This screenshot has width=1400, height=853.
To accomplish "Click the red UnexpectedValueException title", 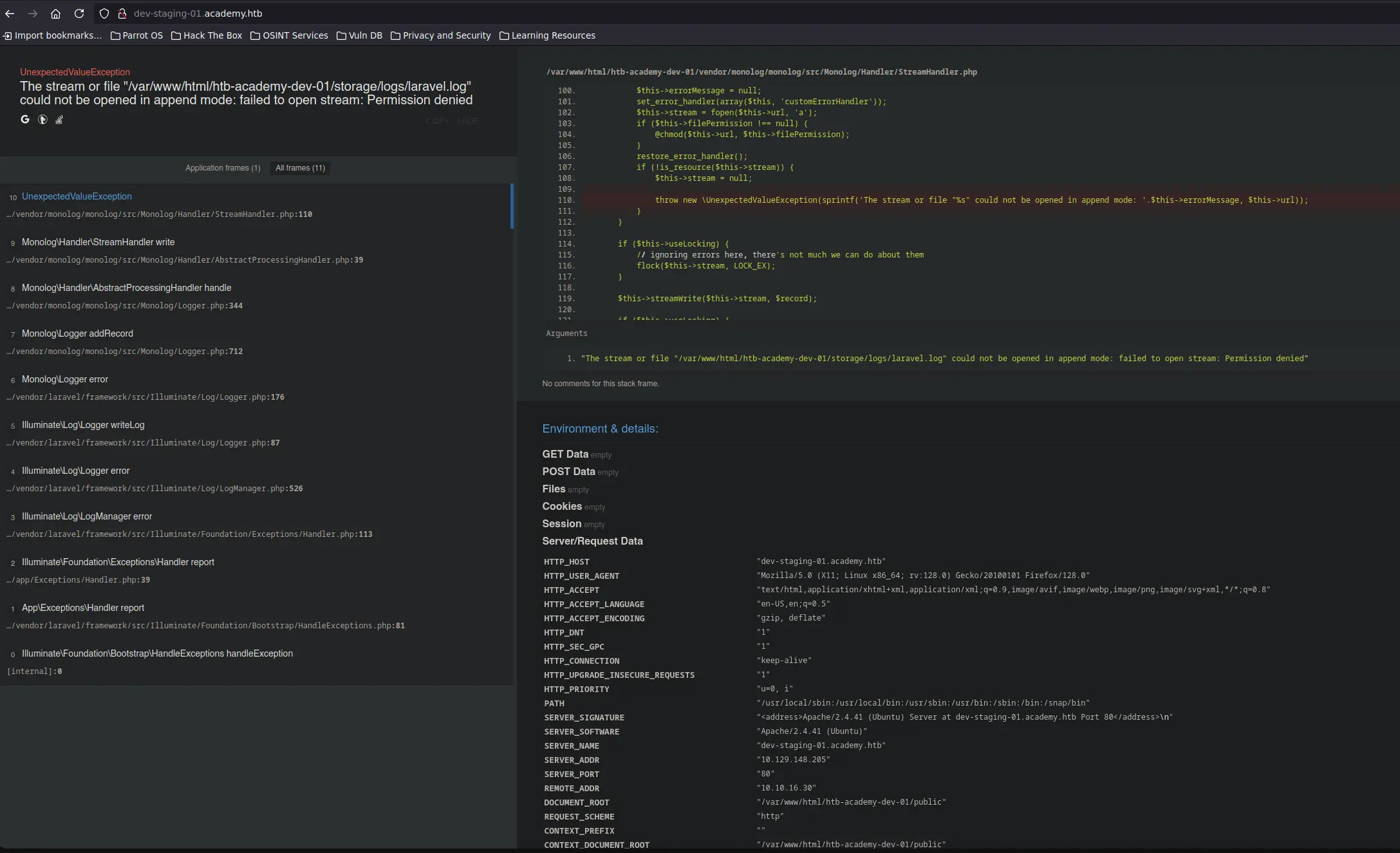I will coord(75,72).
